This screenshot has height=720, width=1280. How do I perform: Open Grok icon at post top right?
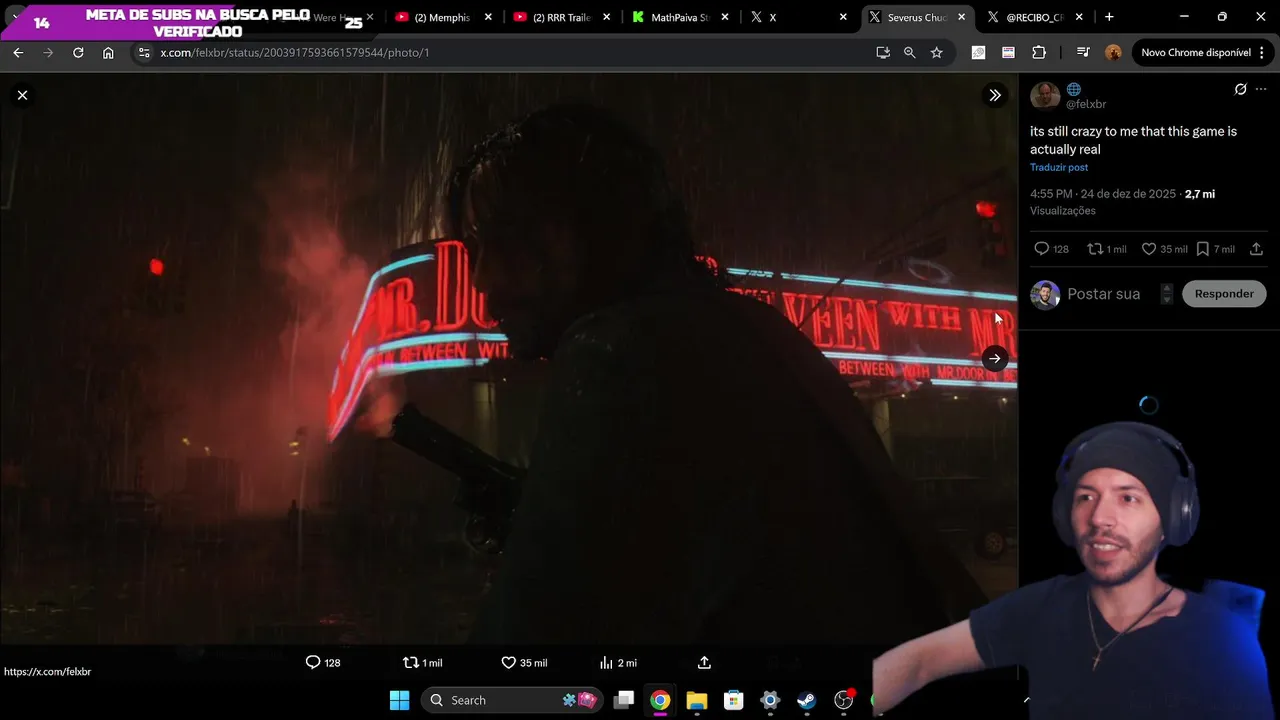1241,89
